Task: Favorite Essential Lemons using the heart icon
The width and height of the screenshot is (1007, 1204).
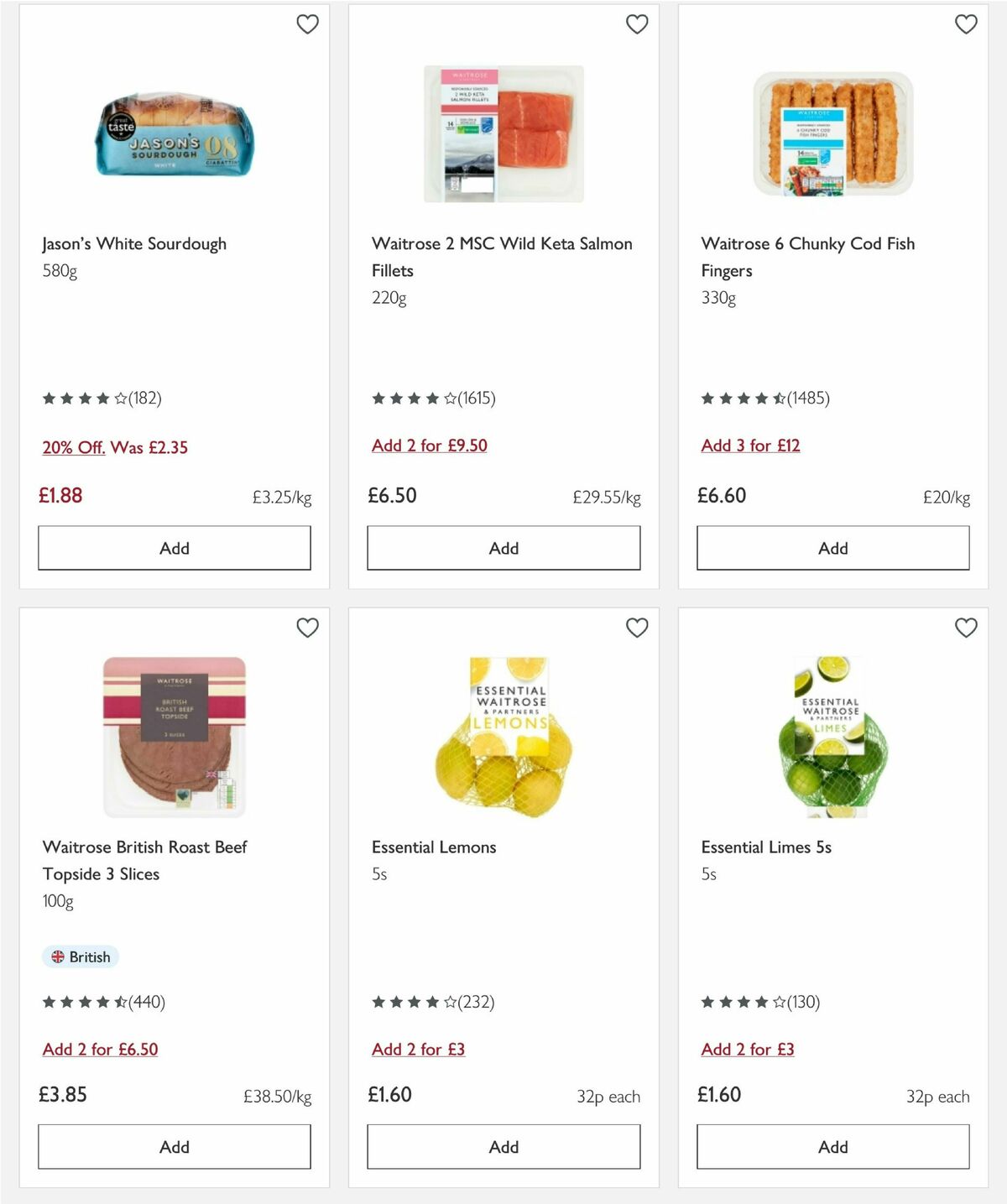Action: (x=637, y=627)
